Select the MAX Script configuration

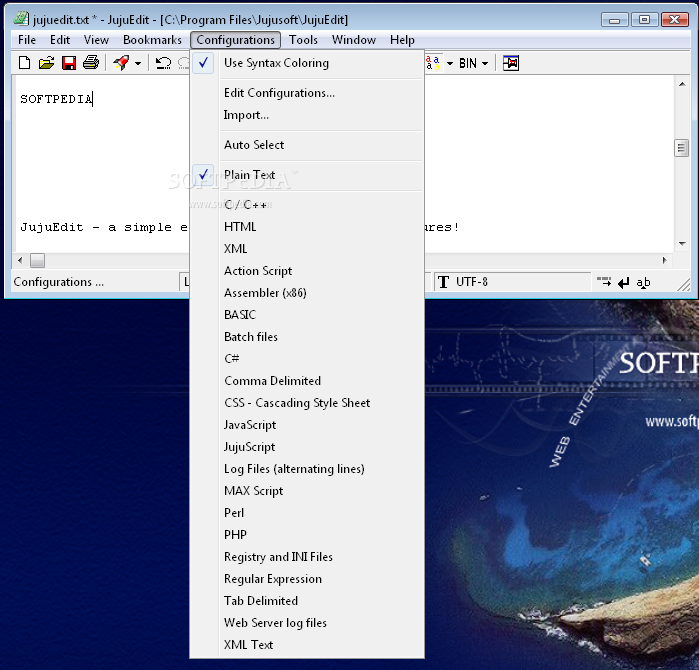tap(307, 491)
